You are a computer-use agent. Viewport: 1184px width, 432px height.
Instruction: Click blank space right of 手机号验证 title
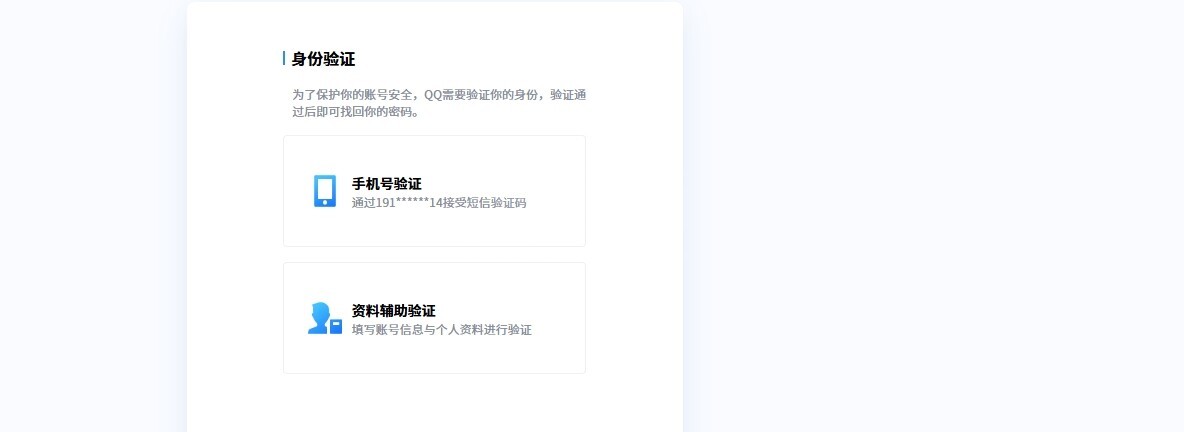pyautogui.click(x=502, y=184)
